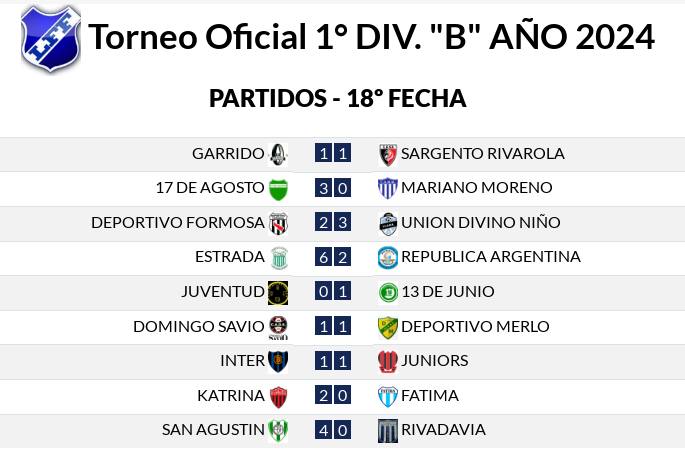Click the Garrido club crest
Screen dimensions: 685x459
coord(278,154)
